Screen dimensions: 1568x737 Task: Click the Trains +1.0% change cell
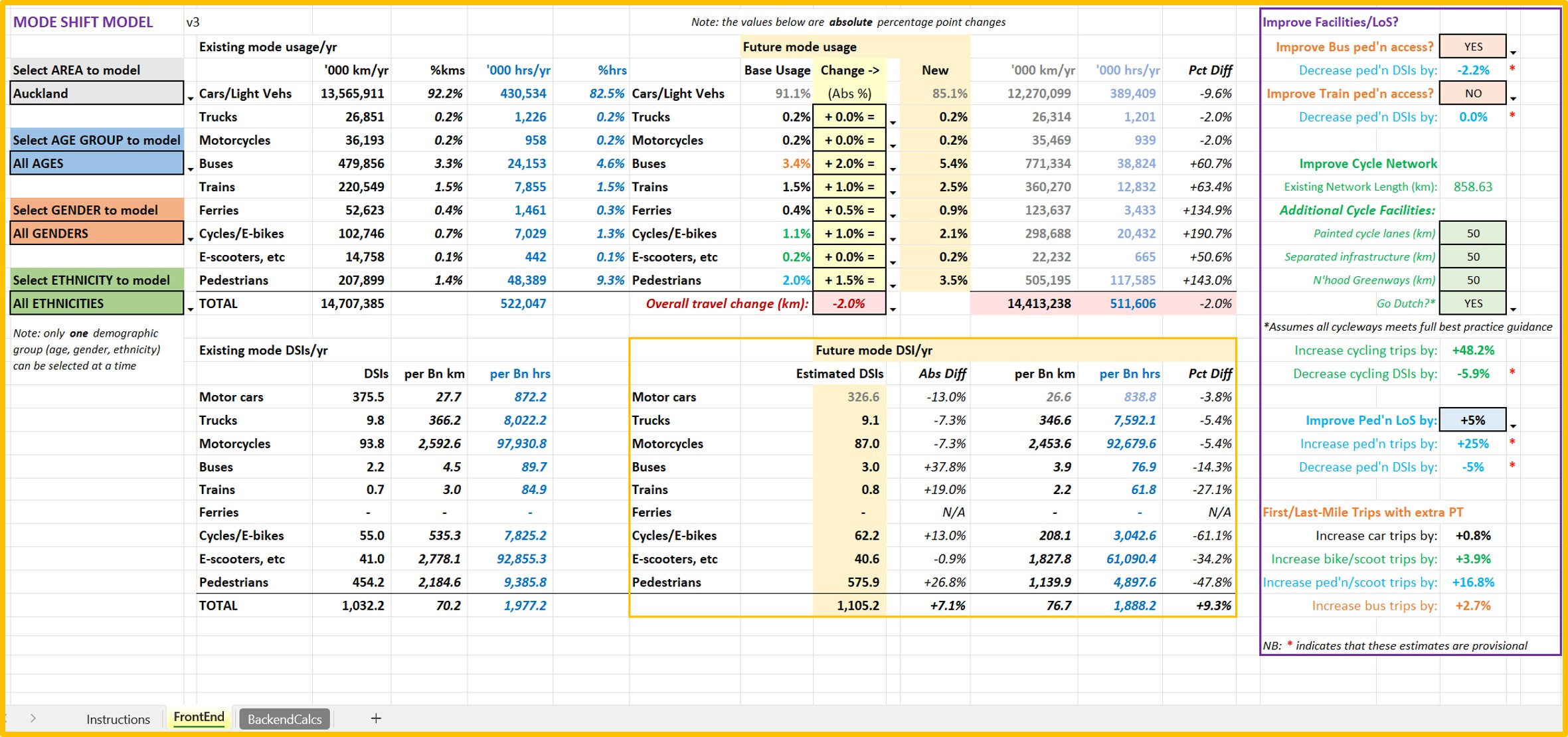[x=849, y=187]
